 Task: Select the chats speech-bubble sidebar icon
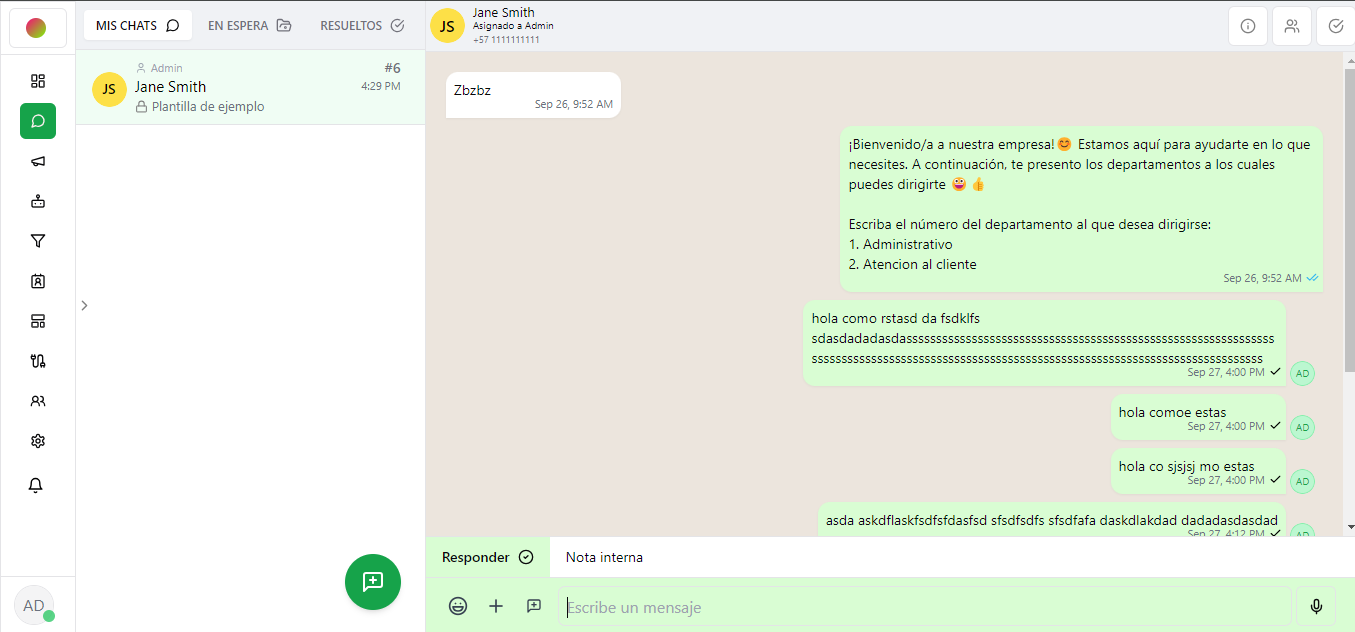(38, 121)
